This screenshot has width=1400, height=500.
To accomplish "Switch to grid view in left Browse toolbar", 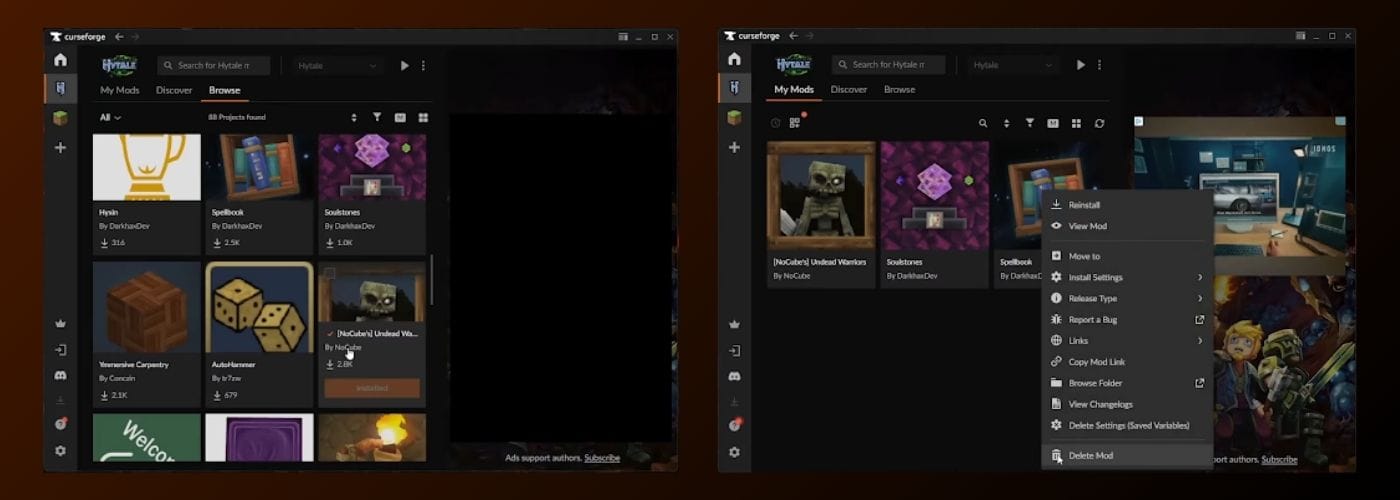I will tap(423, 117).
